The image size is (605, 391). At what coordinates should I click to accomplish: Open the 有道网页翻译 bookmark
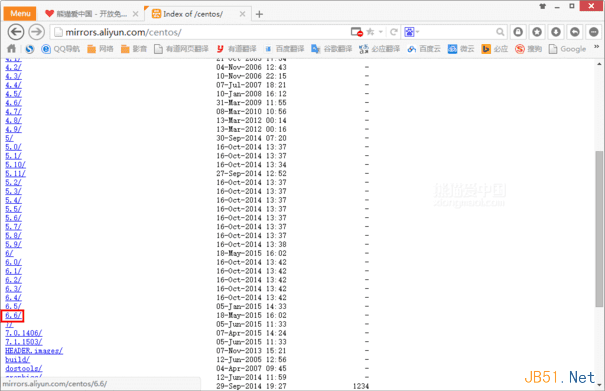(x=181, y=49)
